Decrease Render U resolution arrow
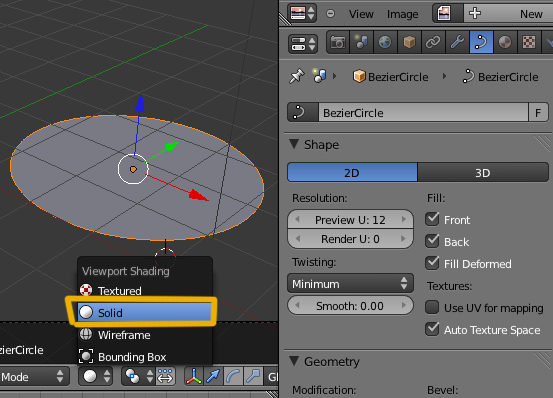The image size is (553, 398). pyautogui.click(x=297, y=239)
